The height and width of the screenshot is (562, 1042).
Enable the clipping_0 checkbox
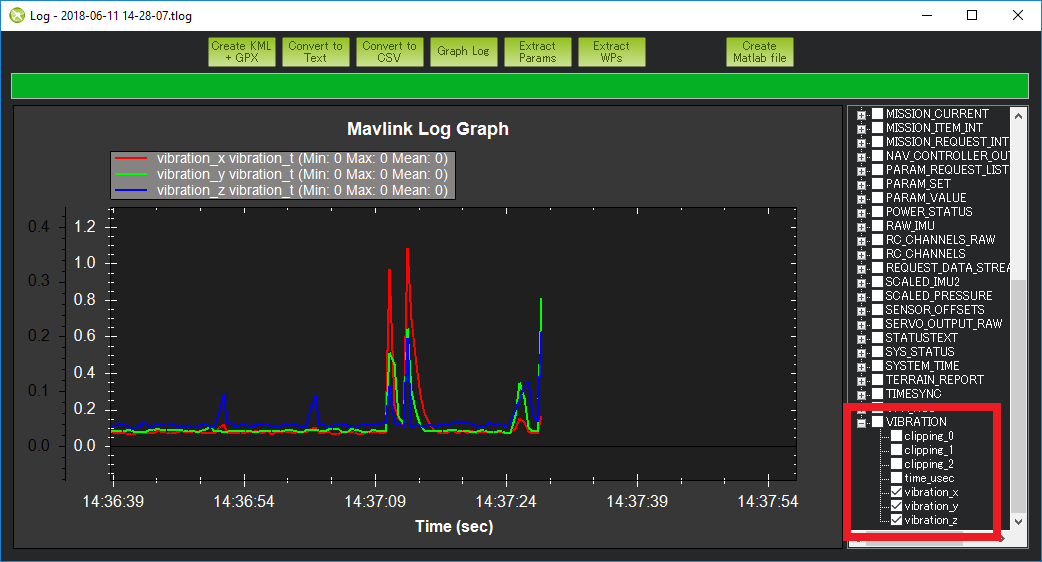(896, 436)
